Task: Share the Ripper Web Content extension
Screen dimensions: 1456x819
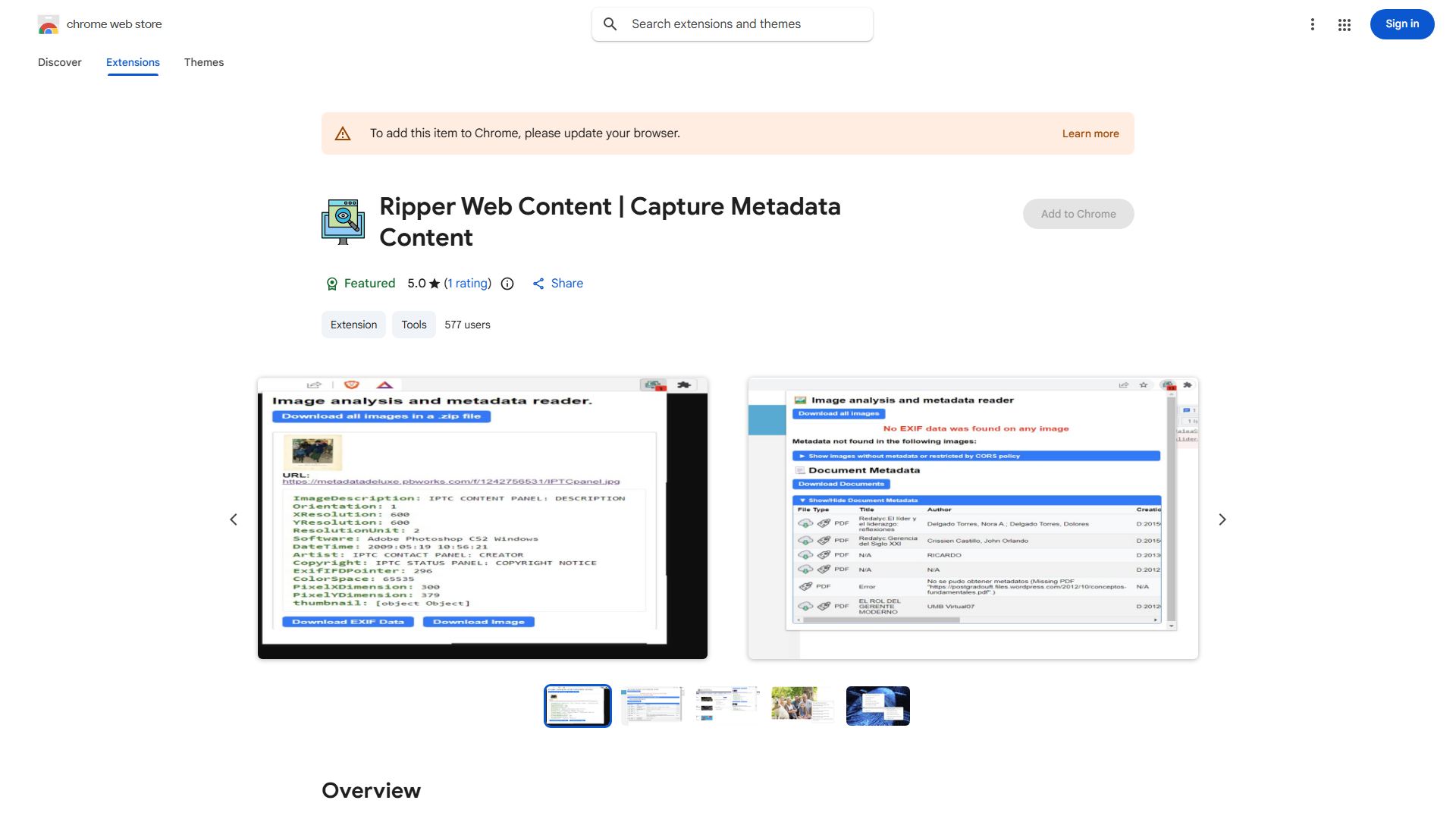Action: pos(557,284)
